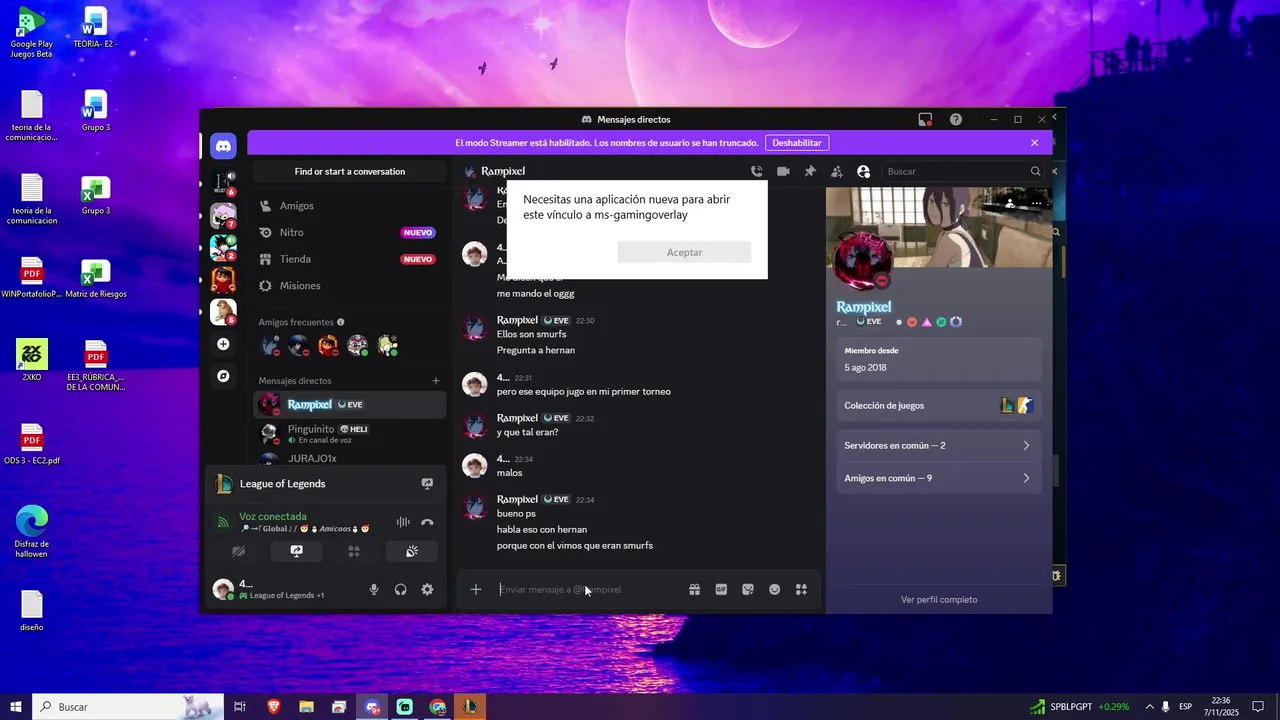Deafen headphones in user panel

click(400, 590)
